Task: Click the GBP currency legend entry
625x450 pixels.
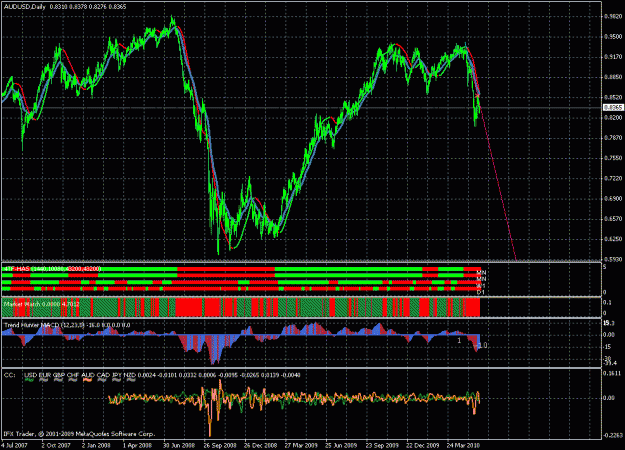Action: [x=59, y=375]
